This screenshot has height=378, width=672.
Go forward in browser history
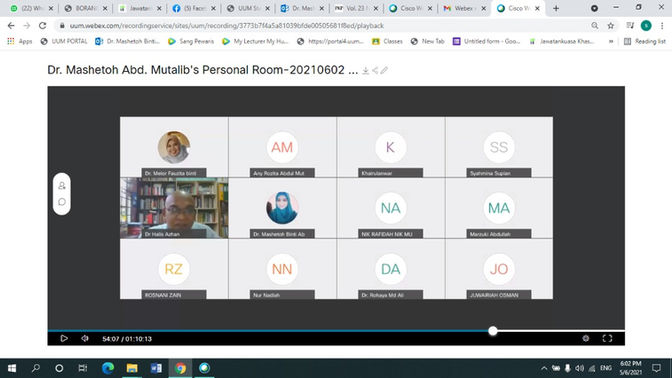[27, 26]
